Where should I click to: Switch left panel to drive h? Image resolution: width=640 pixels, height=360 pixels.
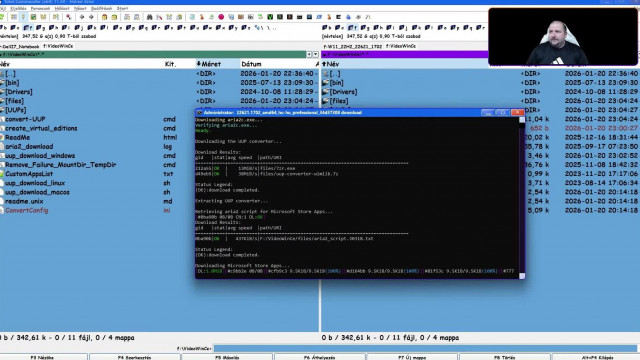coord(53,28)
